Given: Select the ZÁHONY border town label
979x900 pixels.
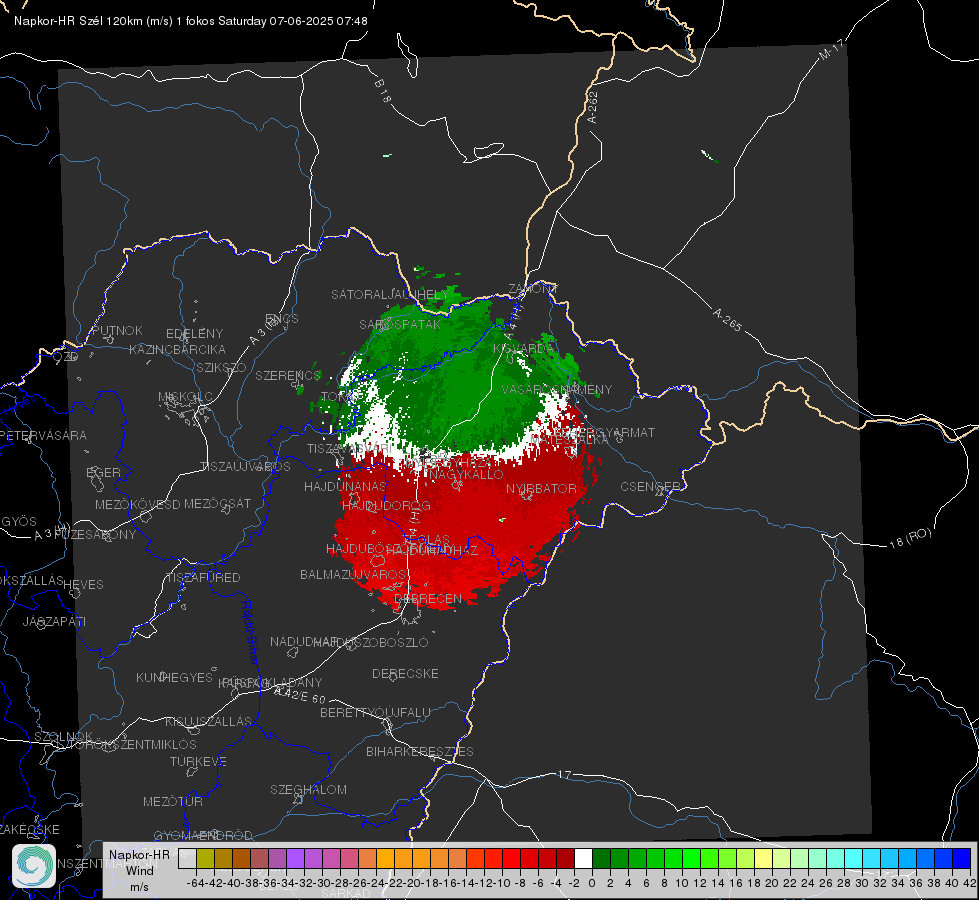Looking at the screenshot, I should click(x=533, y=289).
